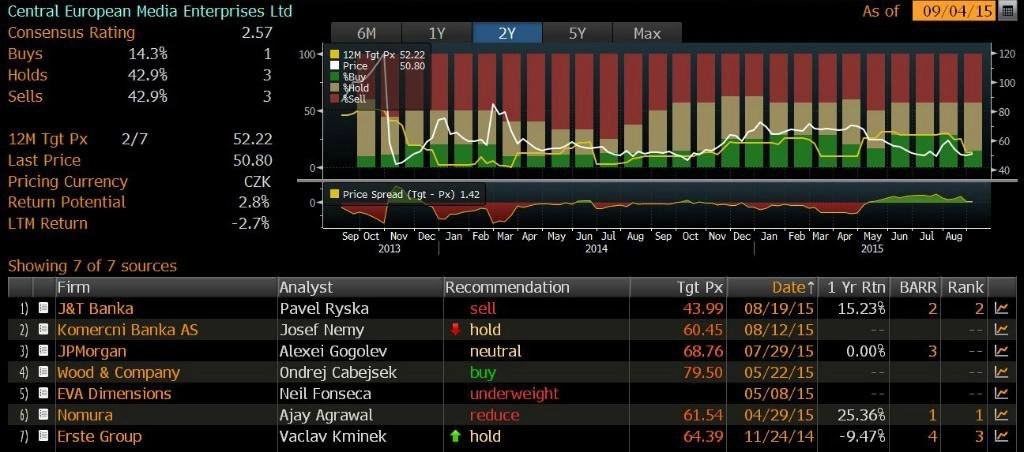Open the chart icon in the EVA Dimensions row

click(x=1001, y=394)
